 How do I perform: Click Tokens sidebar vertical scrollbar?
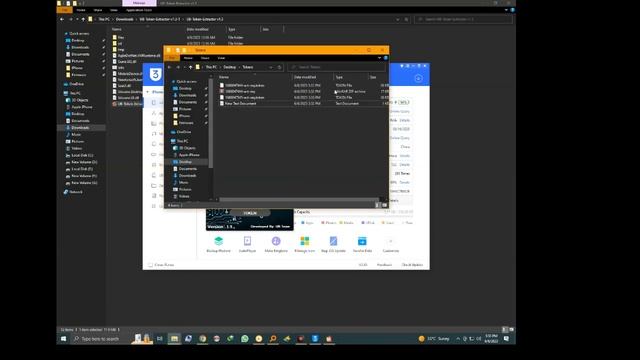(x=211, y=122)
